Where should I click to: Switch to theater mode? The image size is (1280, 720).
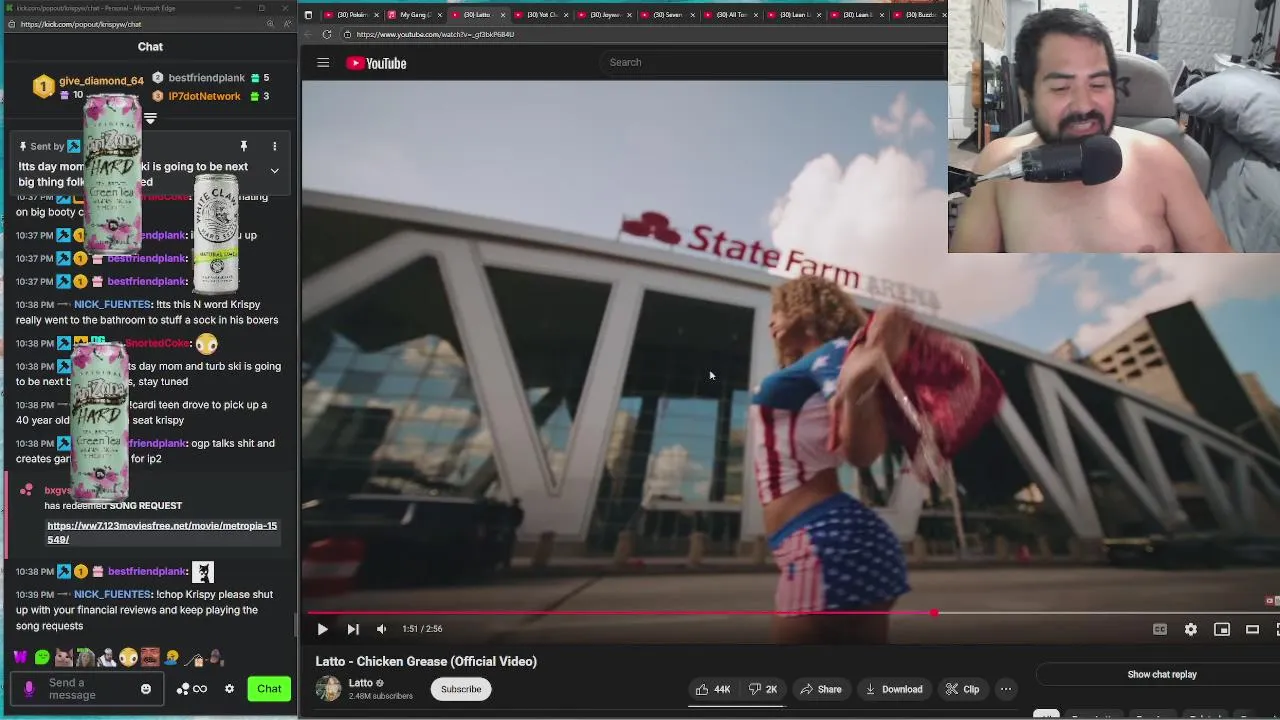[1252, 629]
